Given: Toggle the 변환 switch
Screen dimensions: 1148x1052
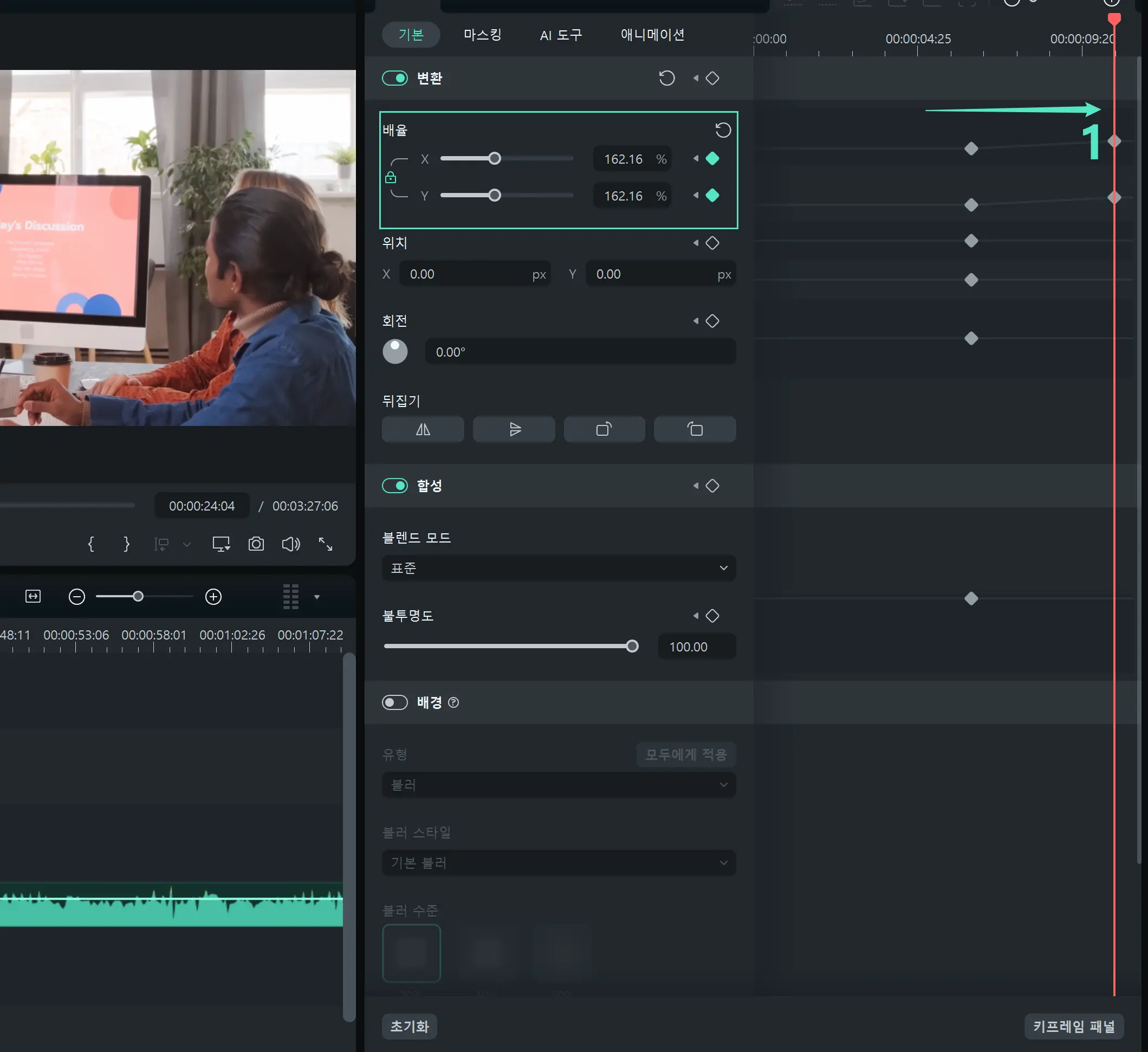Looking at the screenshot, I should (x=394, y=78).
